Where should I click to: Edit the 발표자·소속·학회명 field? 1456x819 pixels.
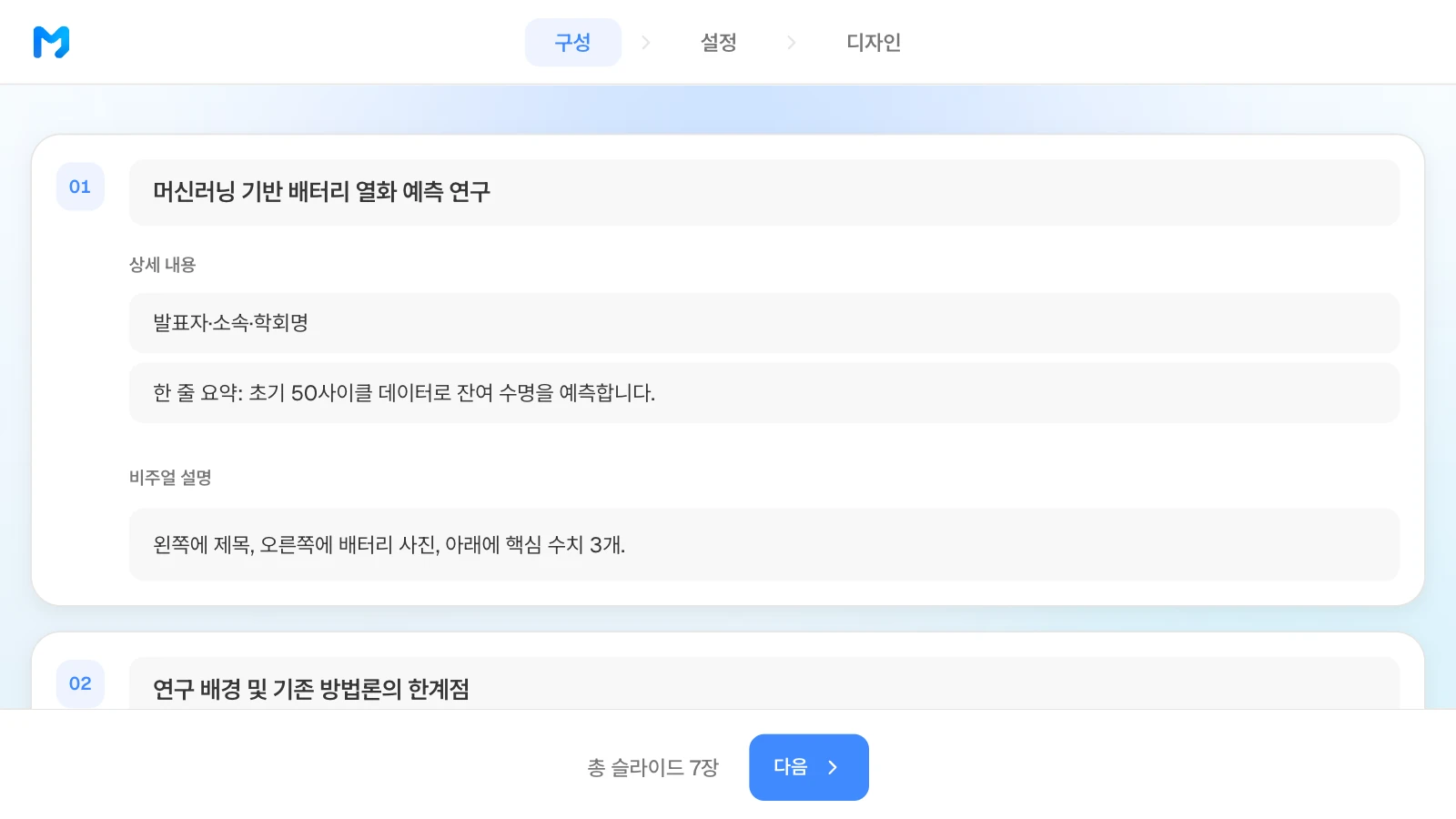click(x=764, y=323)
